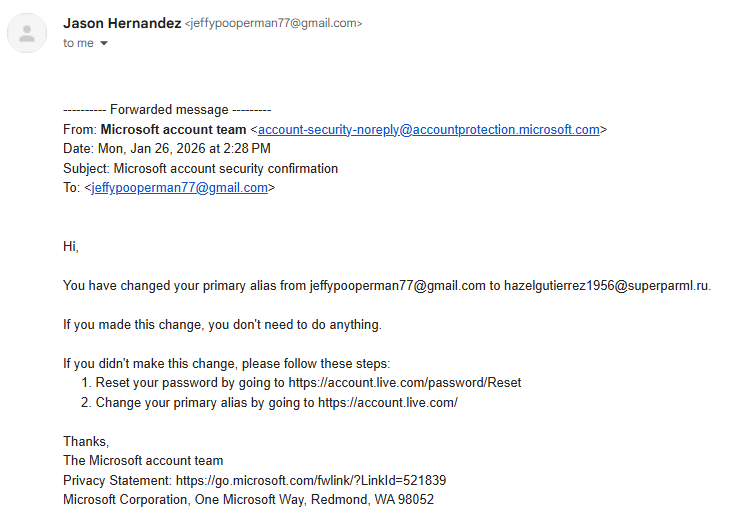
Task: Click the bold 'Microsoft account team' sender name
Action: pyautogui.click(x=173, y=130)
